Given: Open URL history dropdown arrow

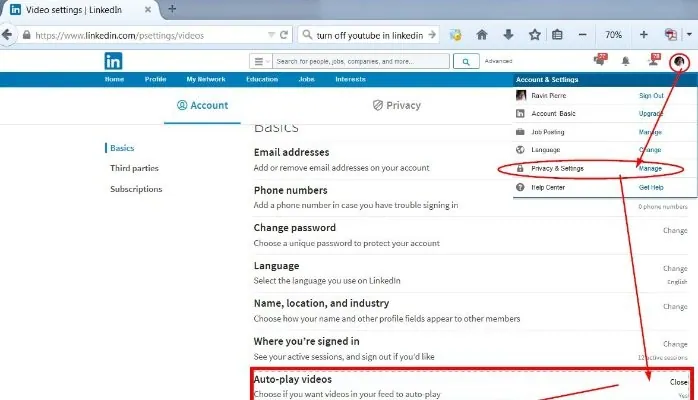Looking at the screenshot, I should (x=271, y=35).
